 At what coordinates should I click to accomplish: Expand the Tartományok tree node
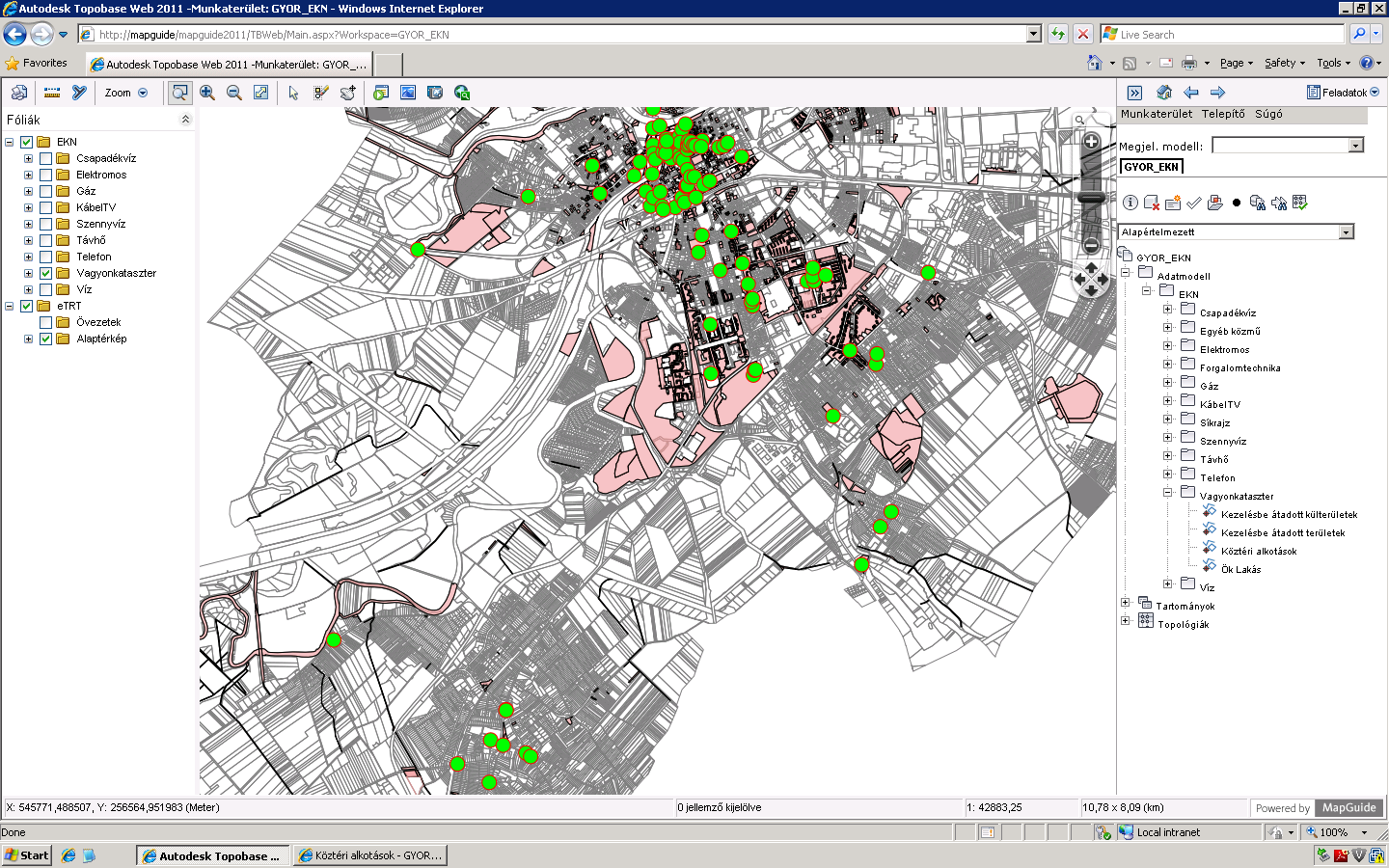(1126, 603)
